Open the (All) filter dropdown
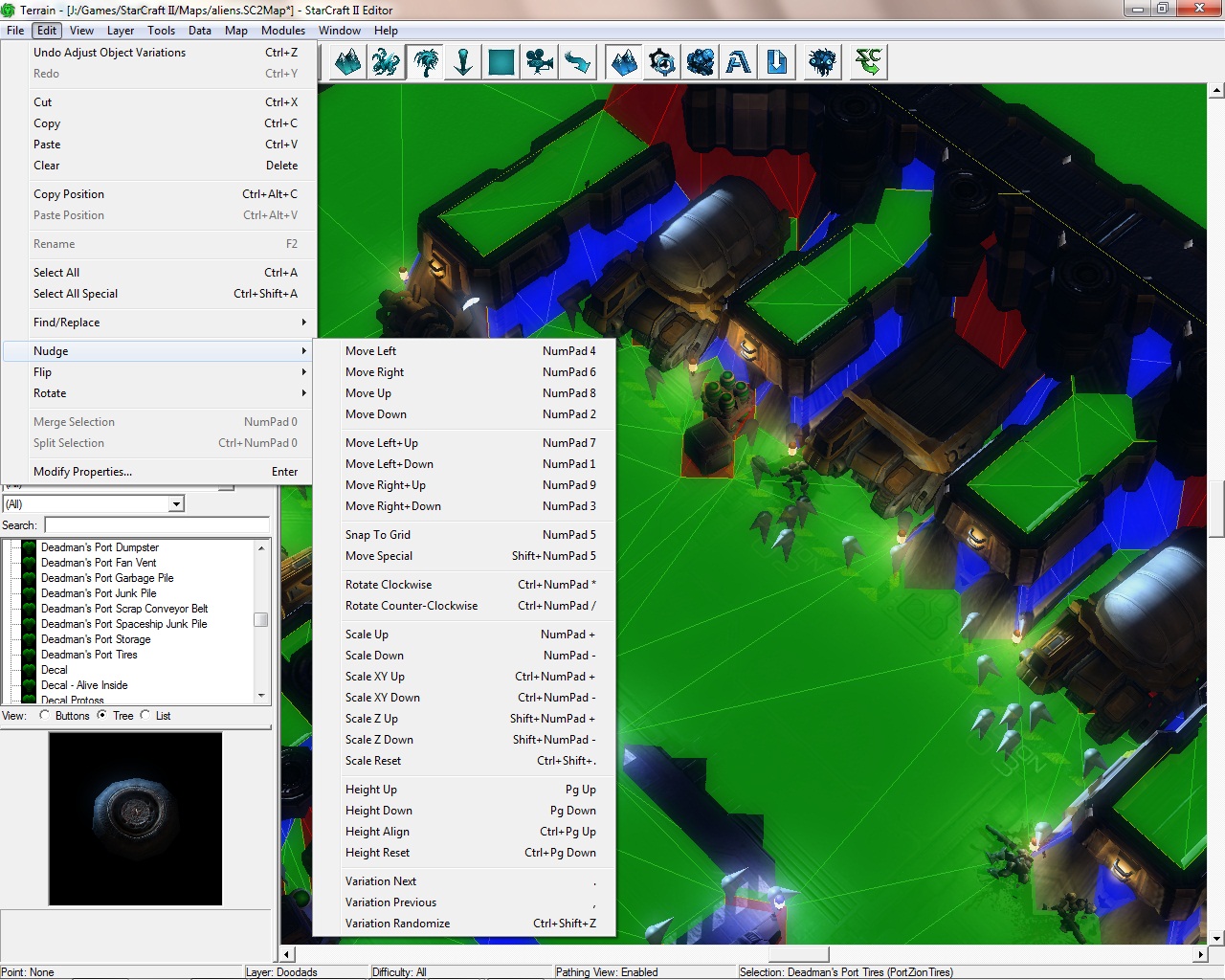Viewport: 1225px width, 980px height. (176, 504)
